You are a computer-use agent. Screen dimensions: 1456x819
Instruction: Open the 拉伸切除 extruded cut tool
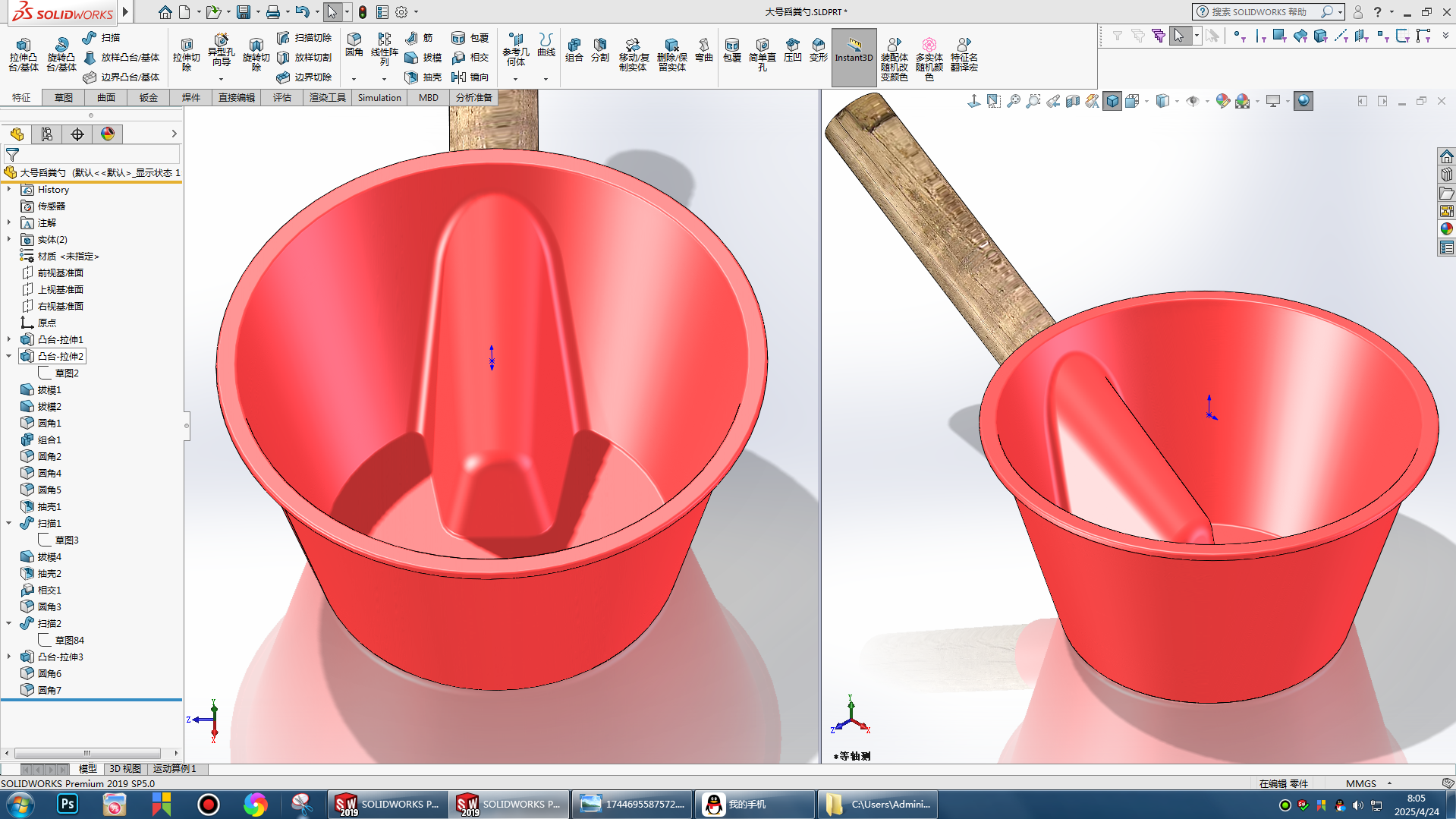tap(186, 55)
